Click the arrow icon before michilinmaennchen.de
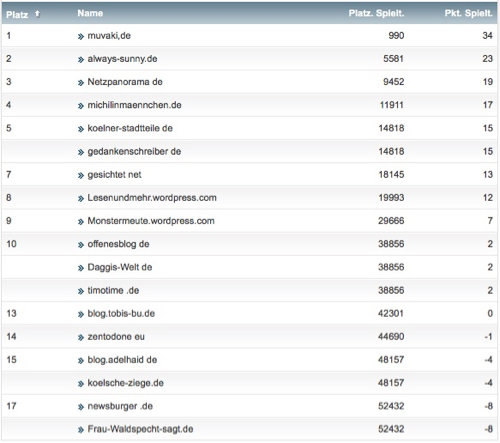The height and width of the screenshot is (443, 500). pyautogui.click(x=81, y=106)
